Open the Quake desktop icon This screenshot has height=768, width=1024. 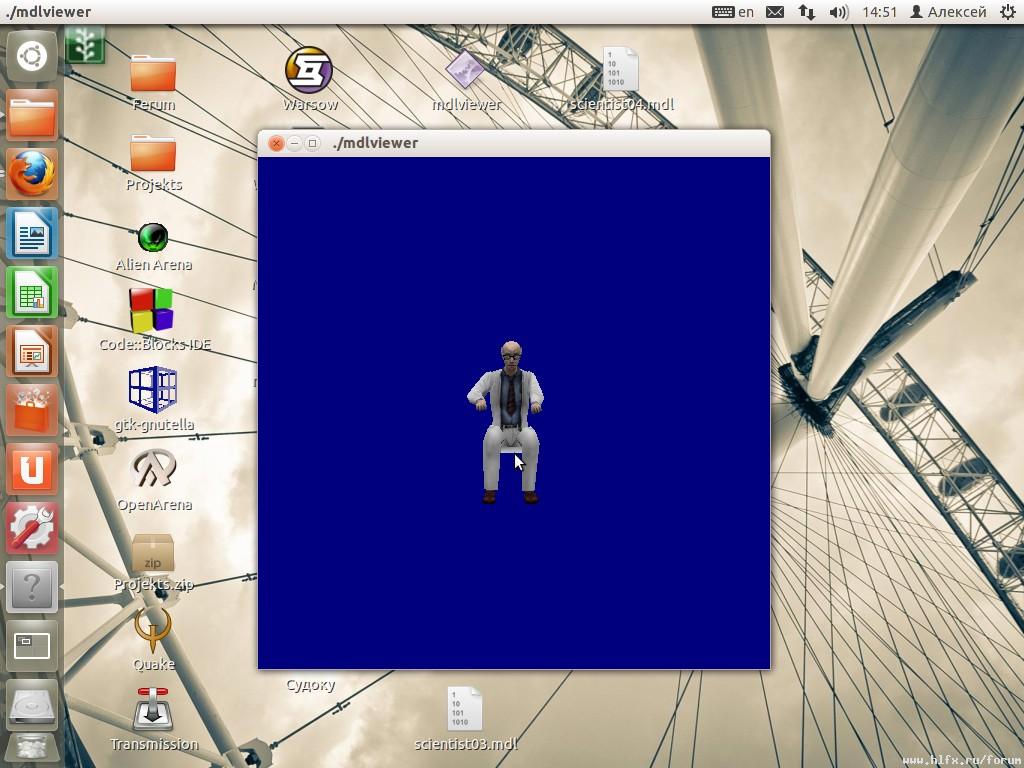pos(153,631)
